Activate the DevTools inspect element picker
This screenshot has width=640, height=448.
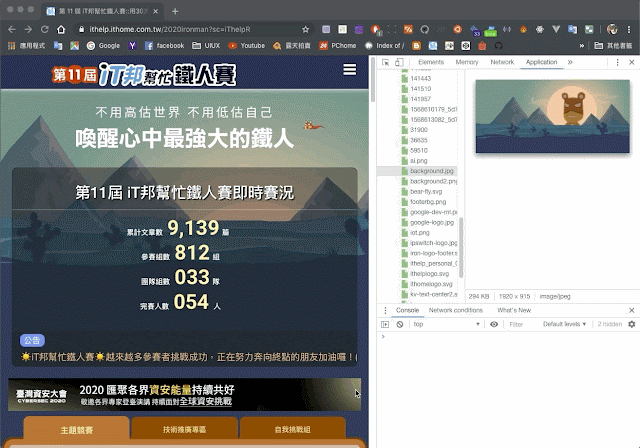[385, 62]
